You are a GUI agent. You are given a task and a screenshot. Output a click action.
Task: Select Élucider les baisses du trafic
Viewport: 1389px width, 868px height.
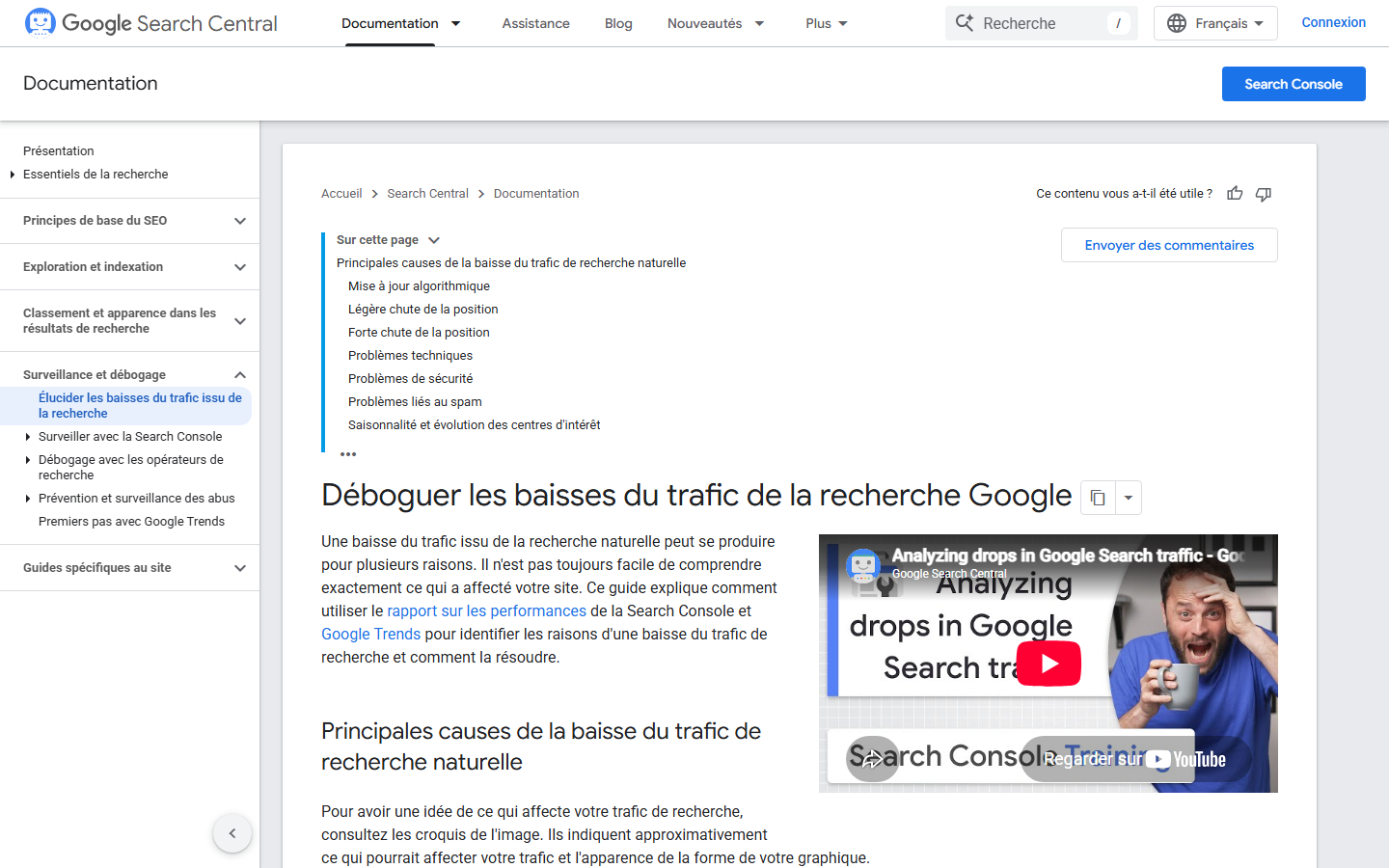point(140,406)
